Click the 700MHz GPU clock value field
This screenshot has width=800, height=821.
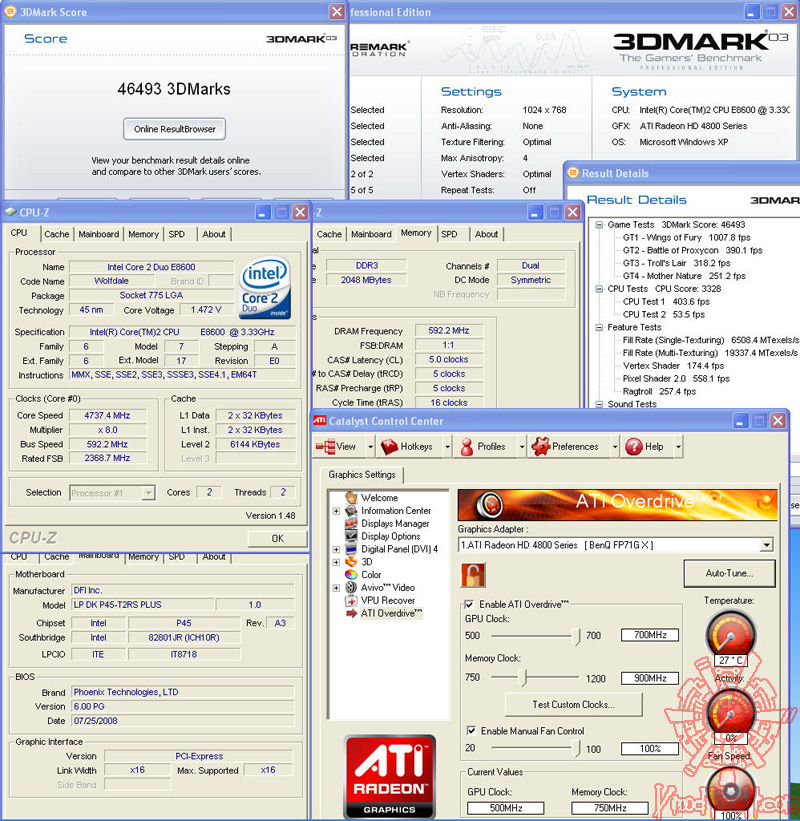point(650,635)
